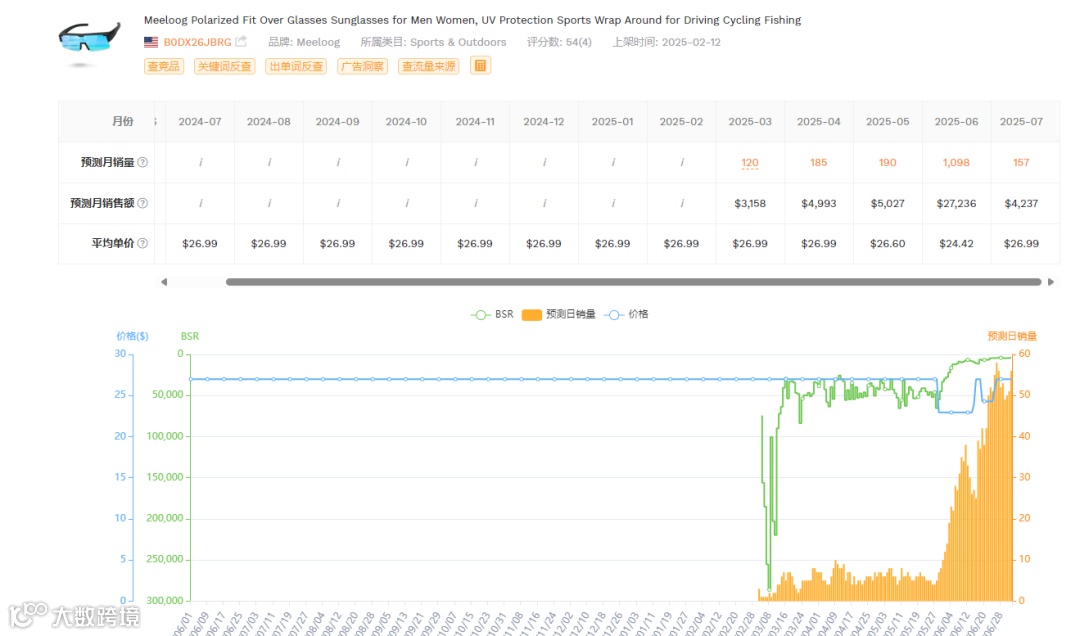The height and width of the screenshot is (636, 1080).
Task: Toggle the BSR legend series
Action: click(x=492, y=314)
